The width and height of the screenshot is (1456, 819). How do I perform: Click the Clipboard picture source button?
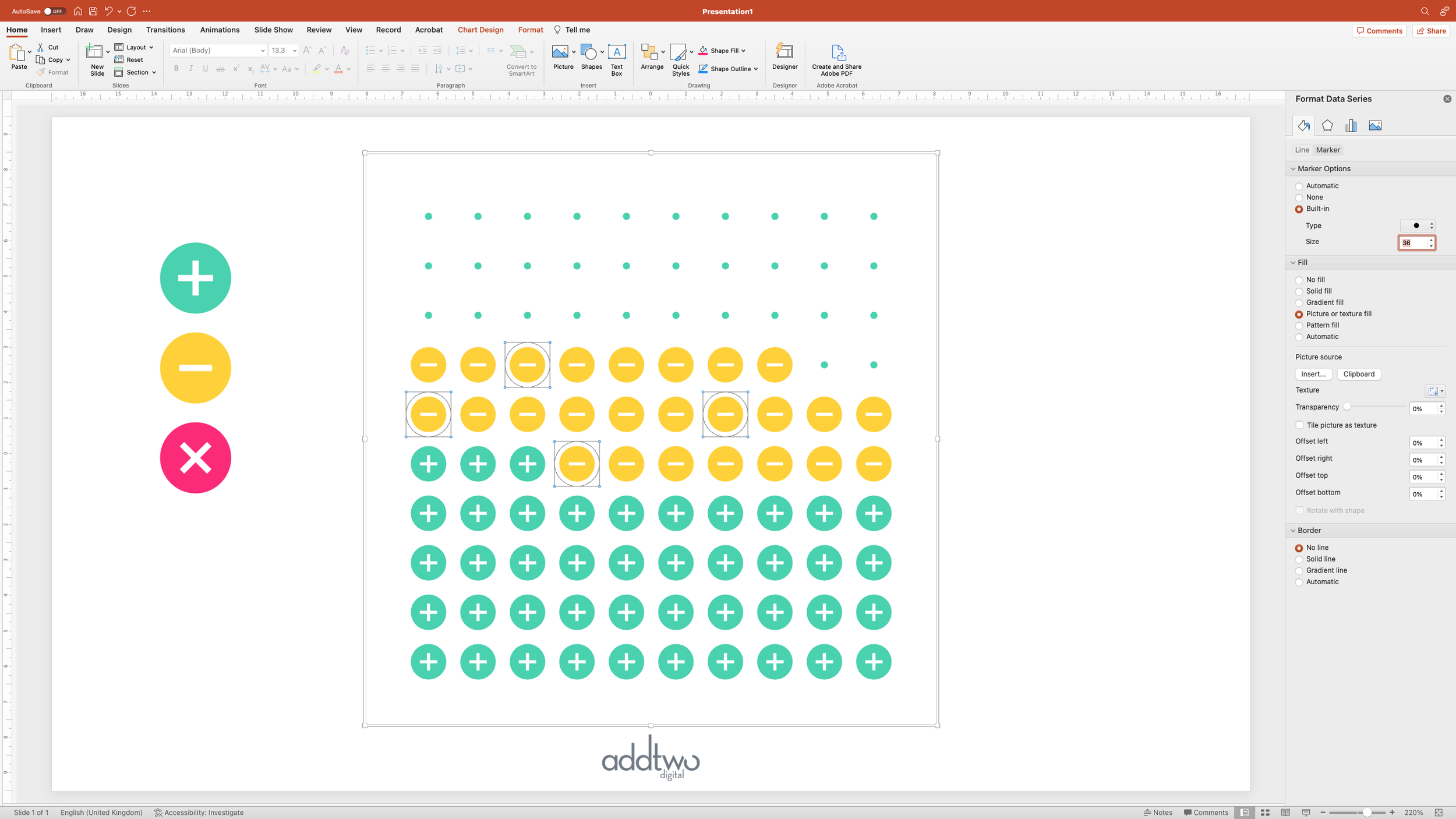click(x=1358, y=374)
